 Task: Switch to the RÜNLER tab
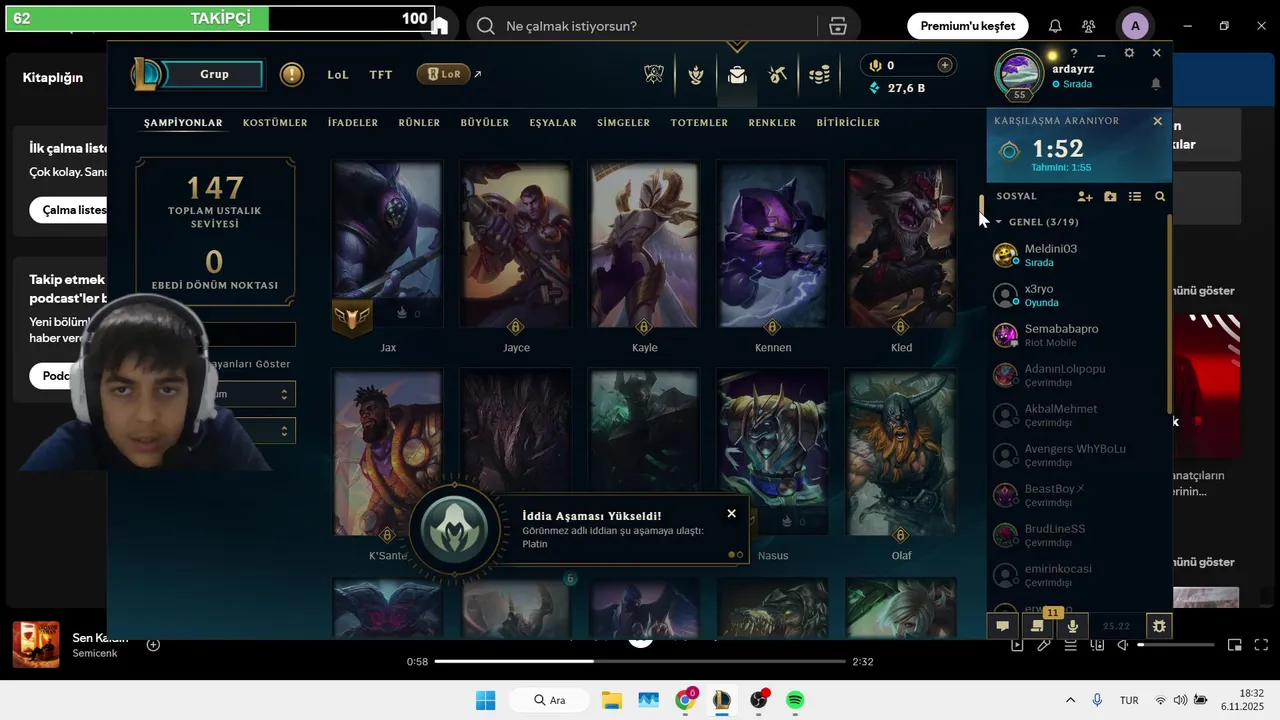pos(419,123)
